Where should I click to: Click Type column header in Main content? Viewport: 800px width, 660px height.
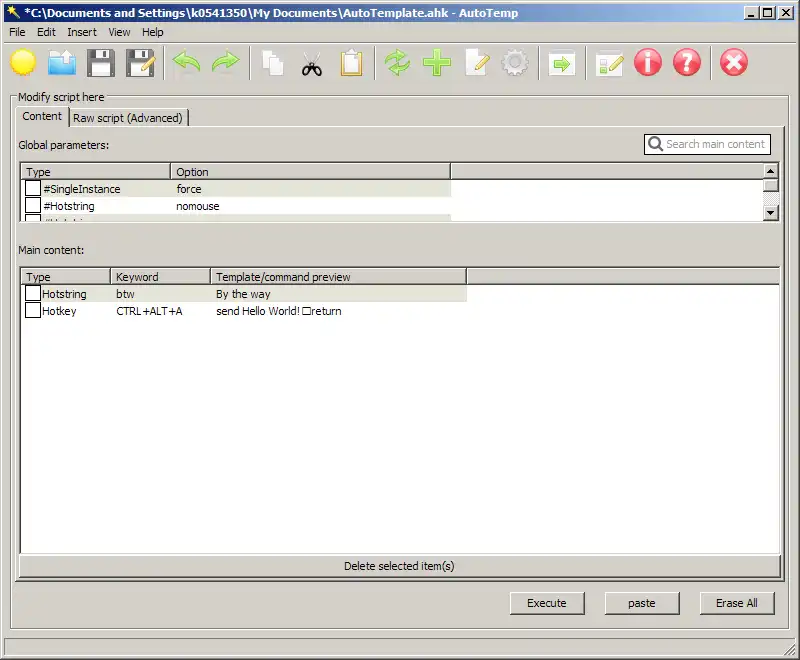point(65,277)
